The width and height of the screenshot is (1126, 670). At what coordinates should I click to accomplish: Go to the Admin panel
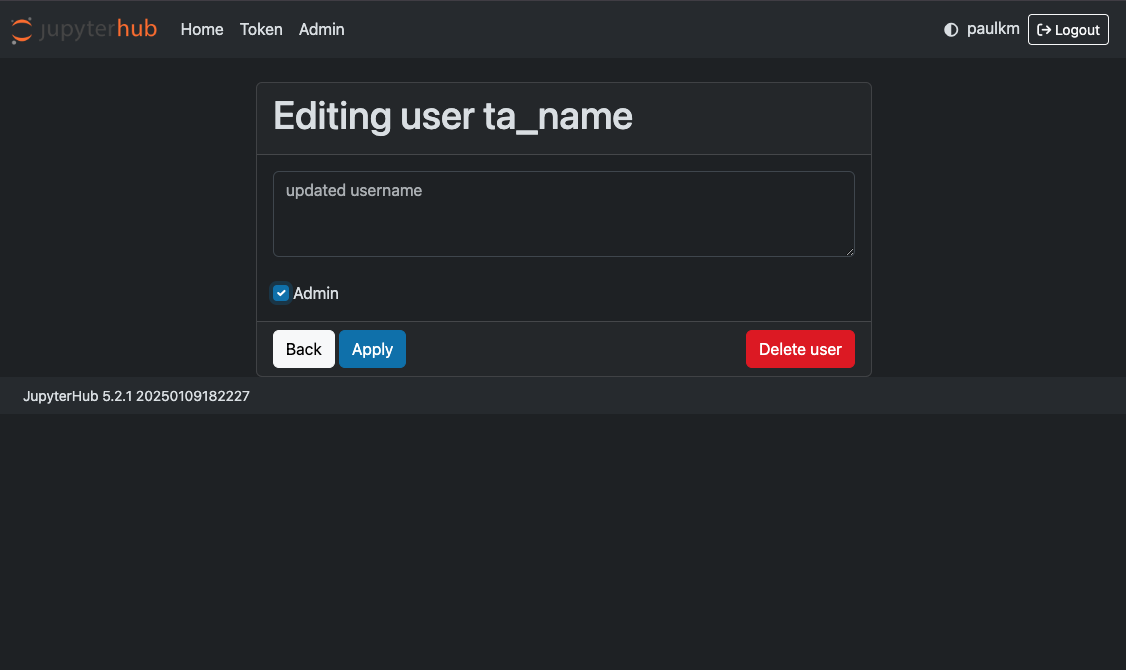(x=321, y=29)
